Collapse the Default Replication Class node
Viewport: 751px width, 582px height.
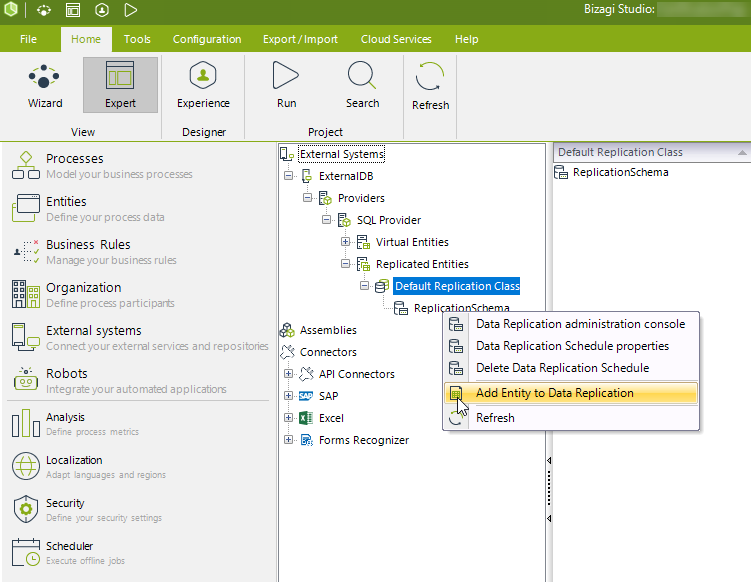[x=364, y=285]
